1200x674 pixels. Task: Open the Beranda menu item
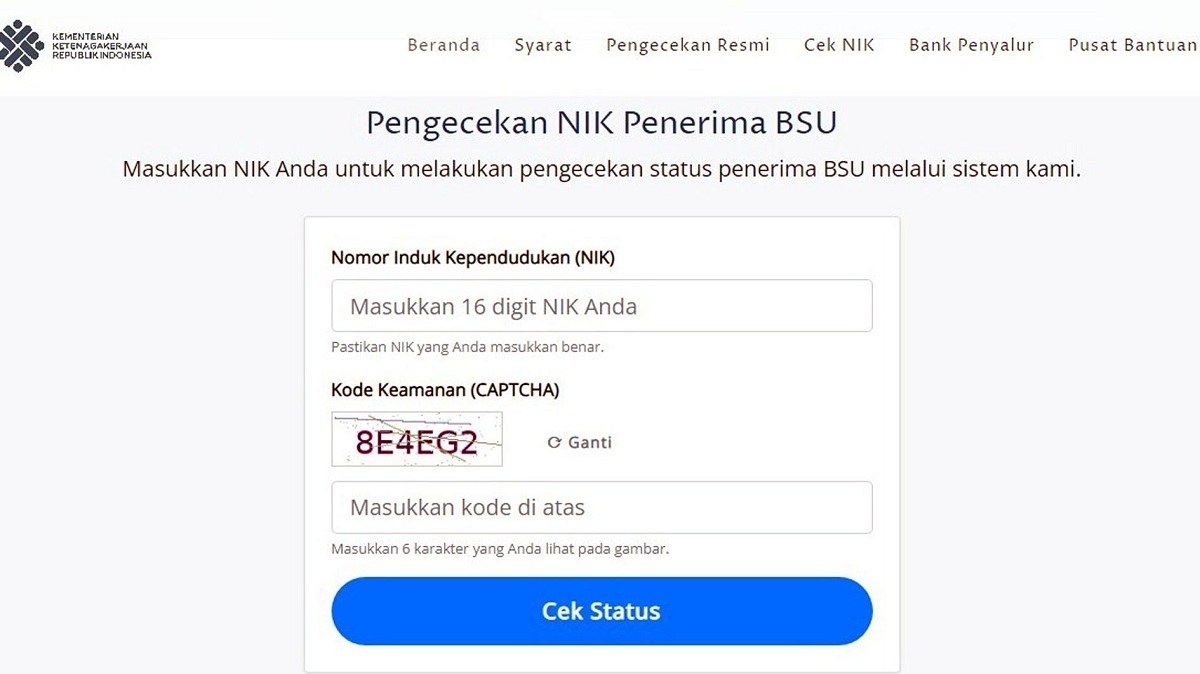pyautogui.click(x=443, y=45)
